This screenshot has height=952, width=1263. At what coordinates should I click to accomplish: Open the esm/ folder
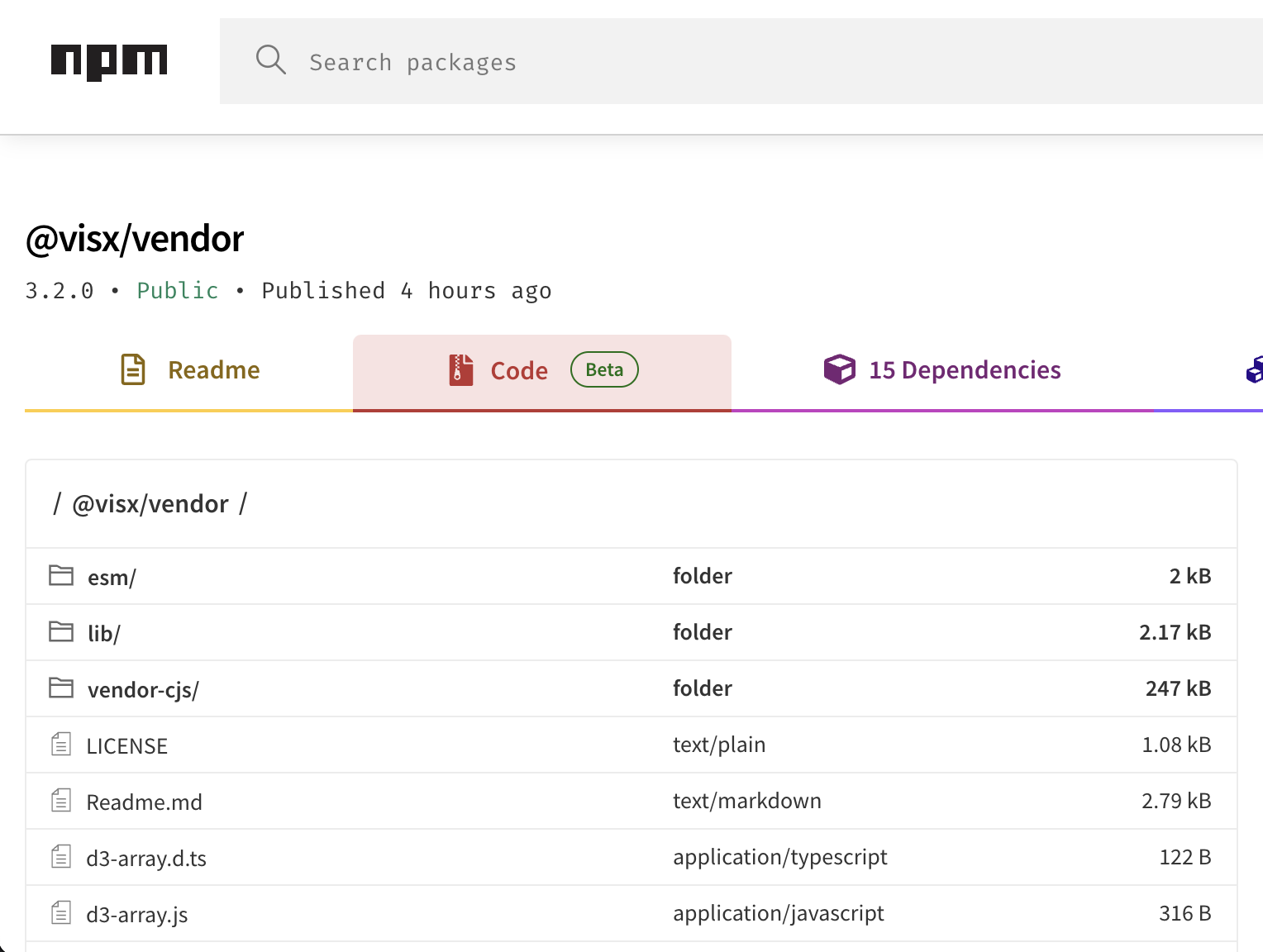pos(112,576)
